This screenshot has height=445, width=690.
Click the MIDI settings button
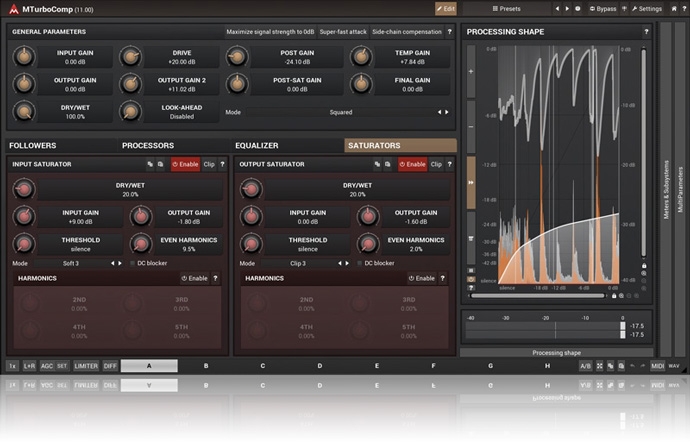(657, 366)
